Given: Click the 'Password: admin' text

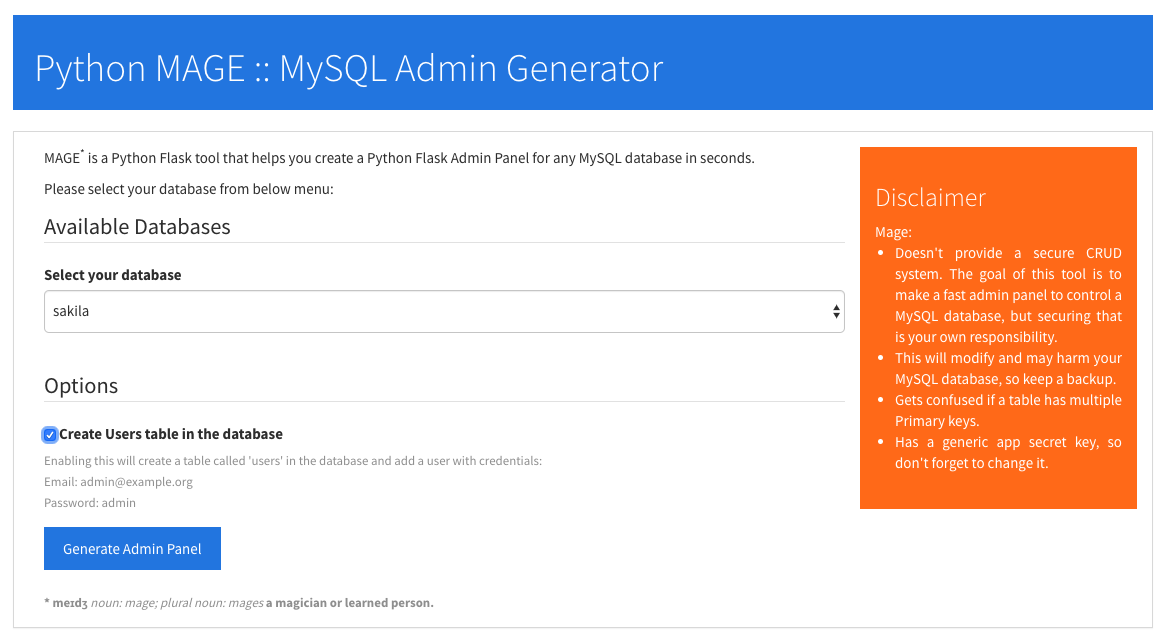Looking at the screenshot, I should click(x=90, y=503).
